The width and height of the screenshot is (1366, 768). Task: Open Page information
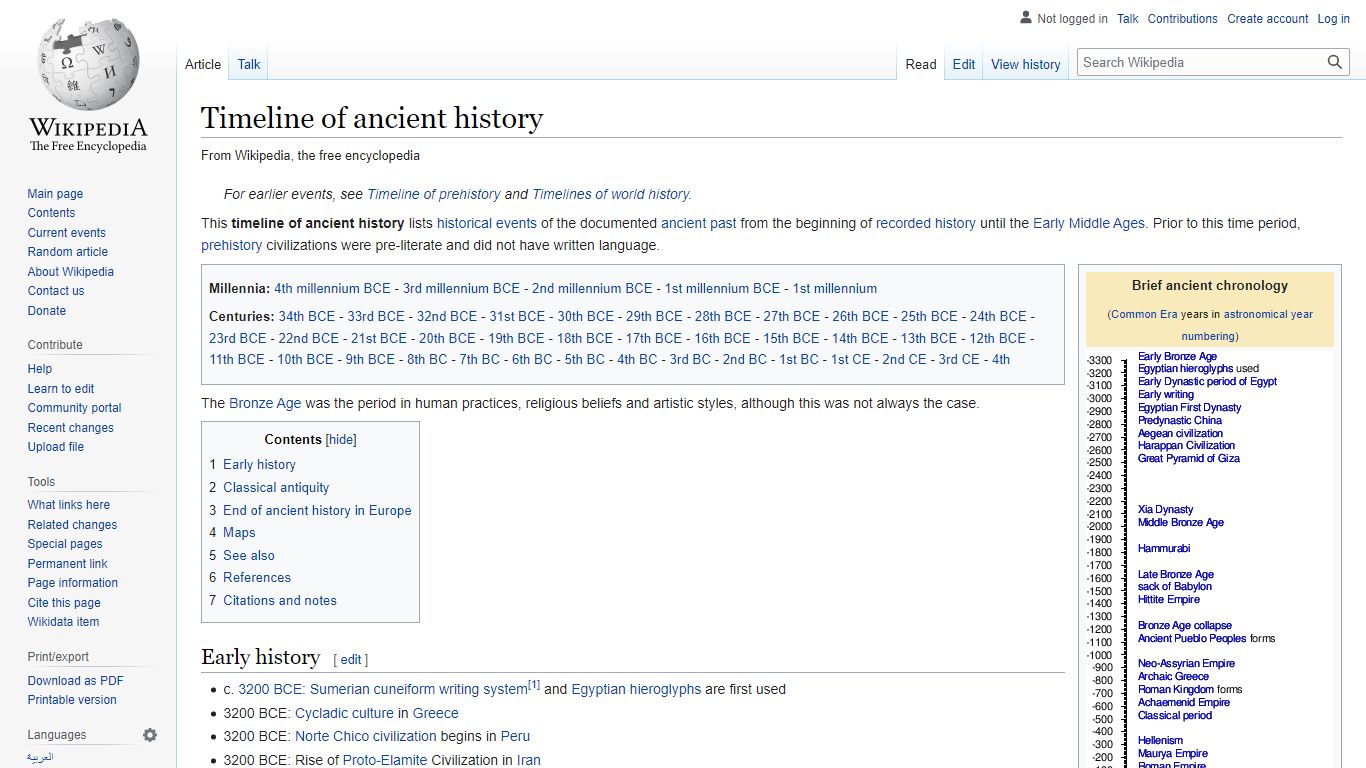(72, 583)
